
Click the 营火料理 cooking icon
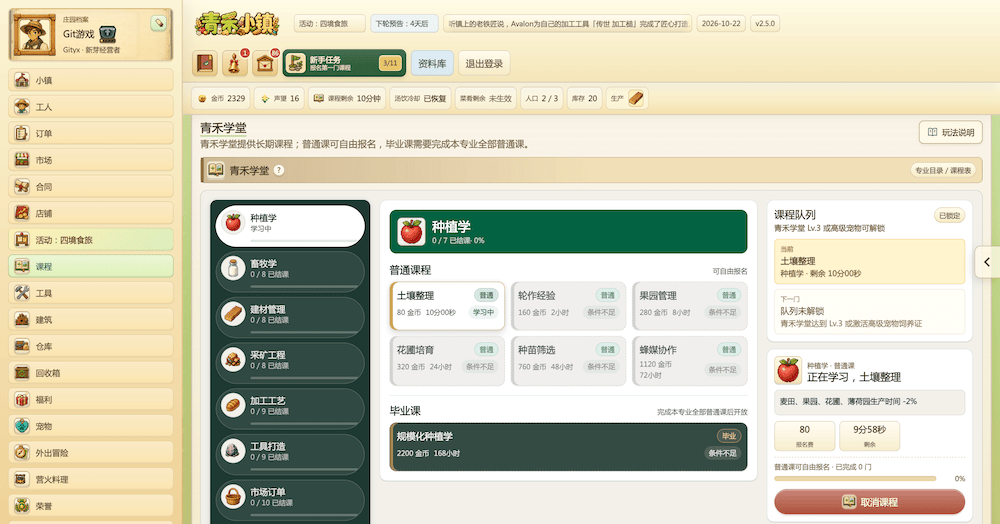tap(22, 479)
